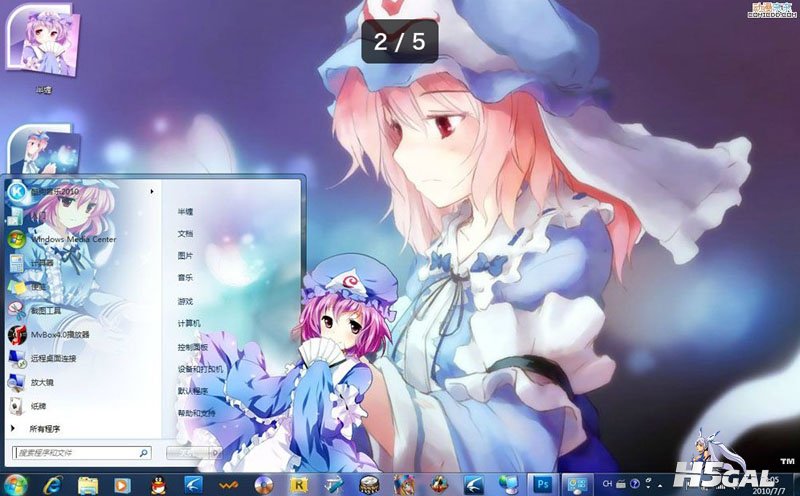Click the 搜索程序和文件 search box

point(82,453)
